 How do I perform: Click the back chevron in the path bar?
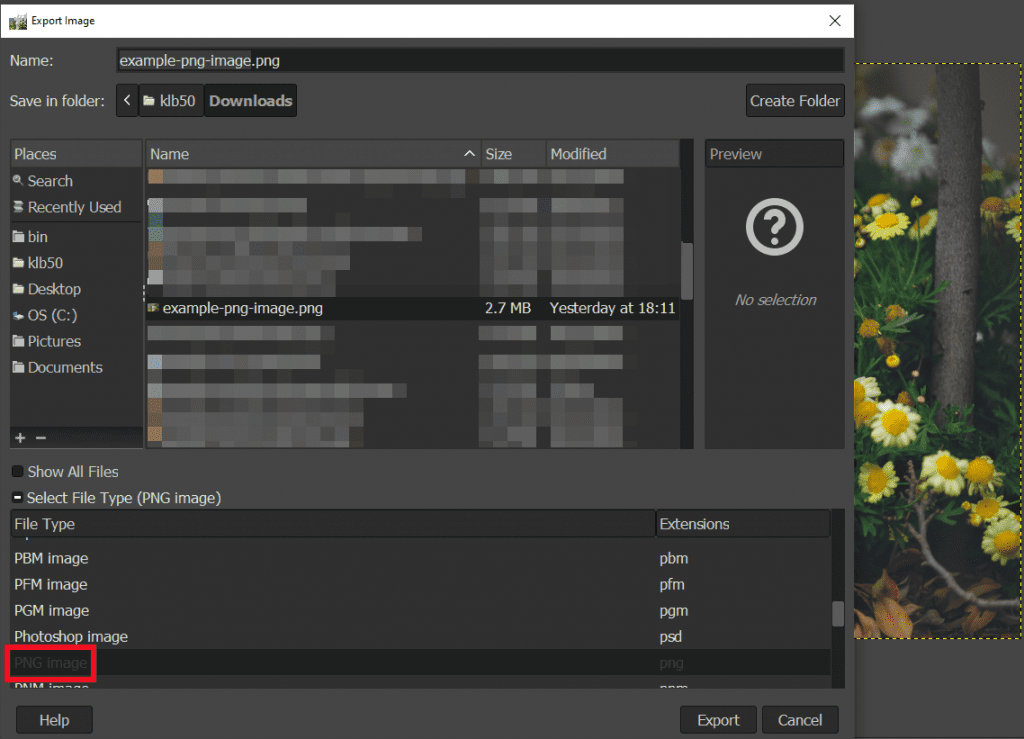click(x=126, y=100)
